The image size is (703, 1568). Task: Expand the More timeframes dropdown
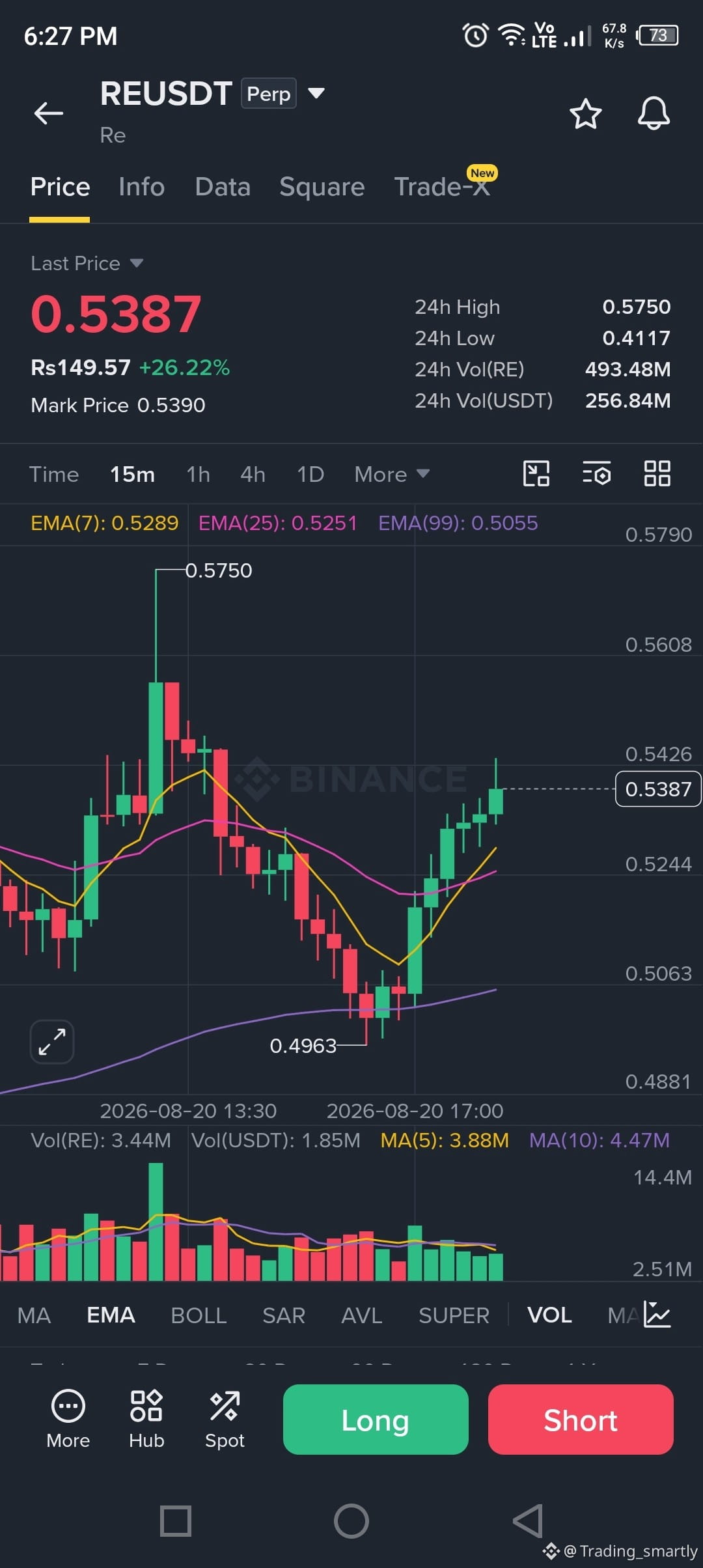(392, 474)
